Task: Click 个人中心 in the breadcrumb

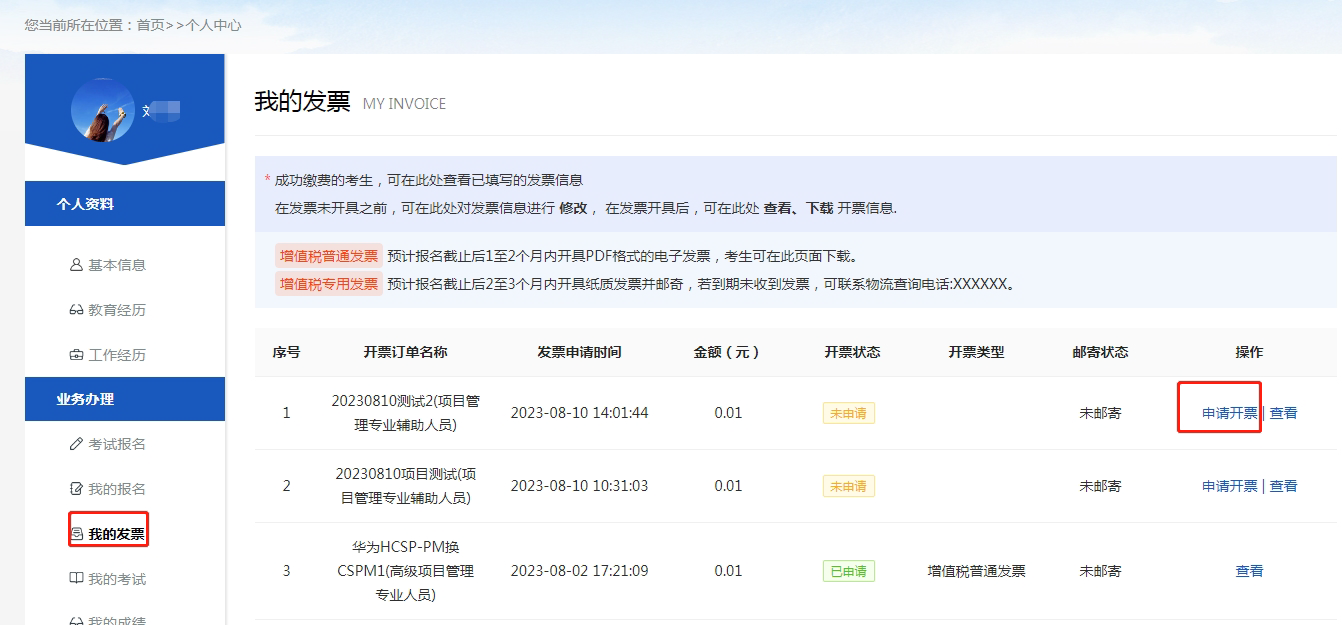Action: tap(214, 25)
